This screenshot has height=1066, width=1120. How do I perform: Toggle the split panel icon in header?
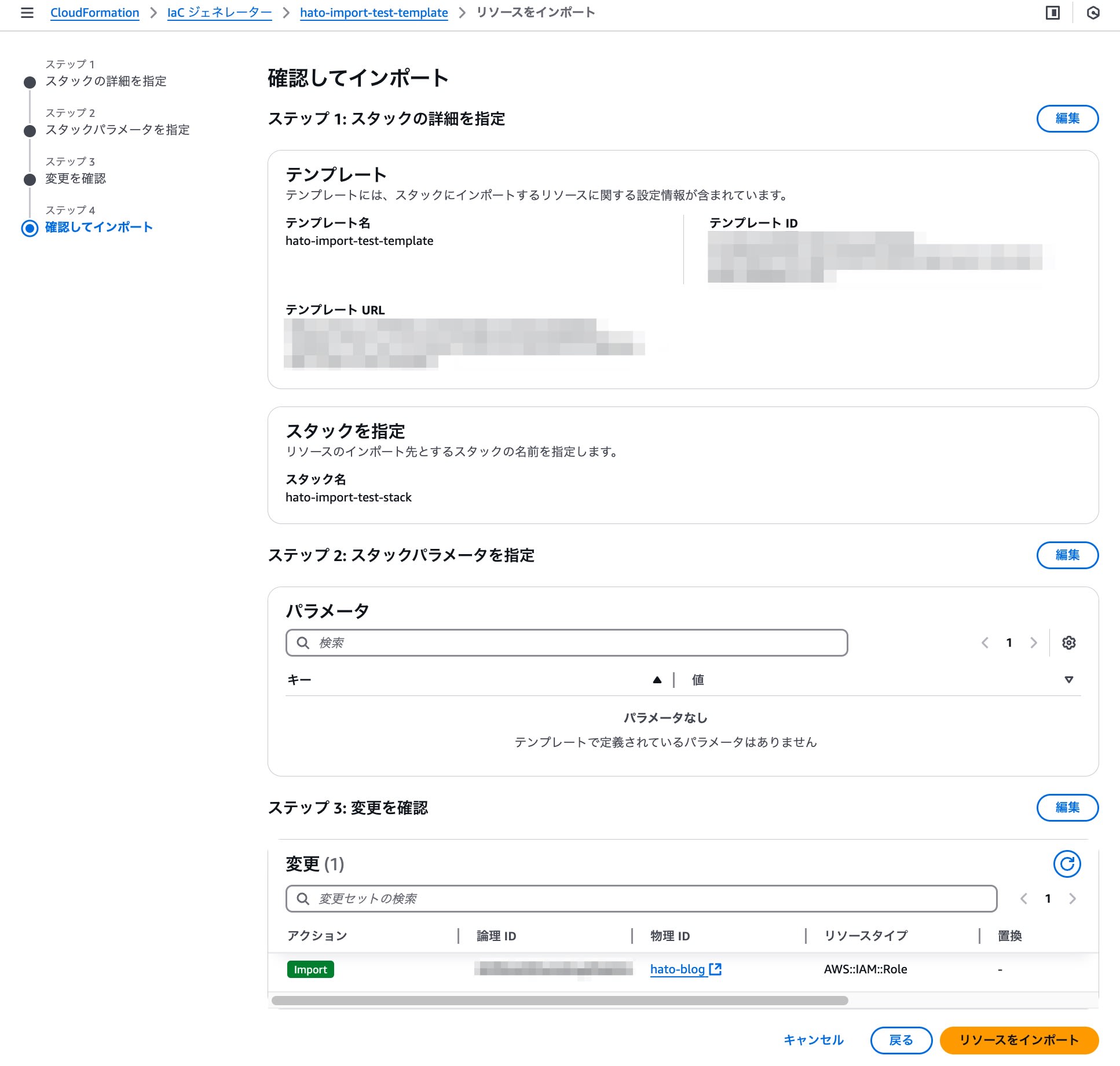click(x=1053, y=13)
